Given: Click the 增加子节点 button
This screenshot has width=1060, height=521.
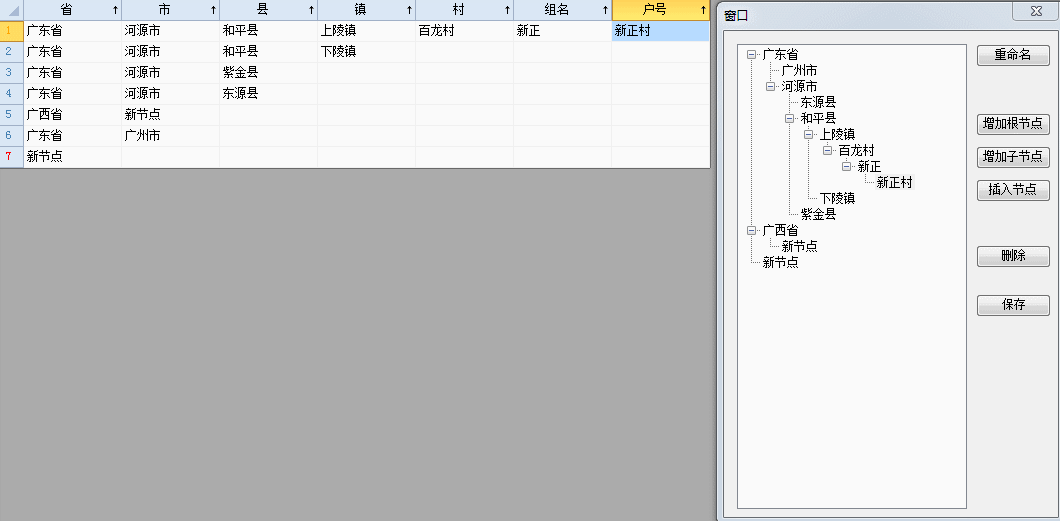Looking at the screenshot, I should [1013, 157].
